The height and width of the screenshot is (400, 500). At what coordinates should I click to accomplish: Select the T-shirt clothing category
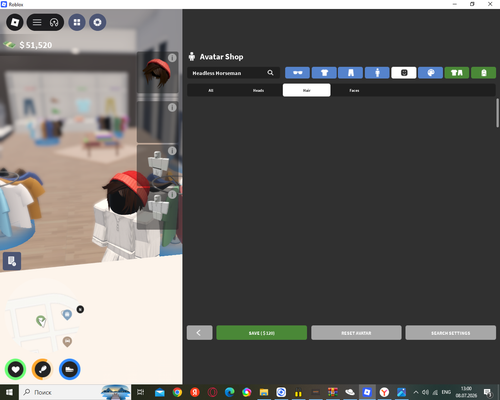click(324, 73)
